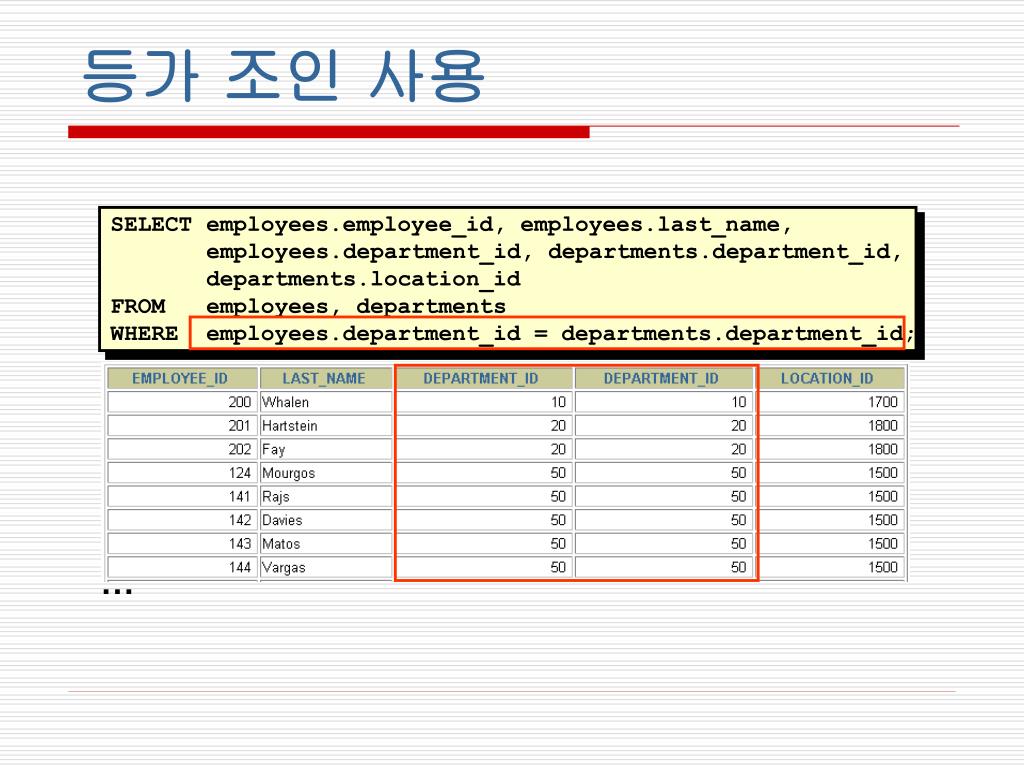
Task: Select location ID 1500 in Davies's row
Action: click(x=831, y=519)
